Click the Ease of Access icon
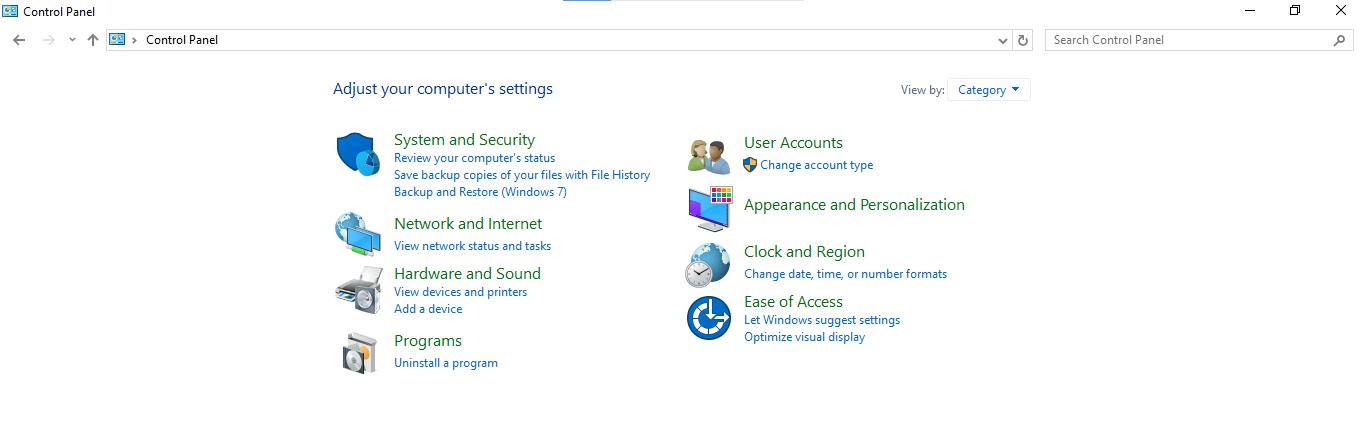The height and width of the screenshot is (431, 1366). click(x=709, y=318)
